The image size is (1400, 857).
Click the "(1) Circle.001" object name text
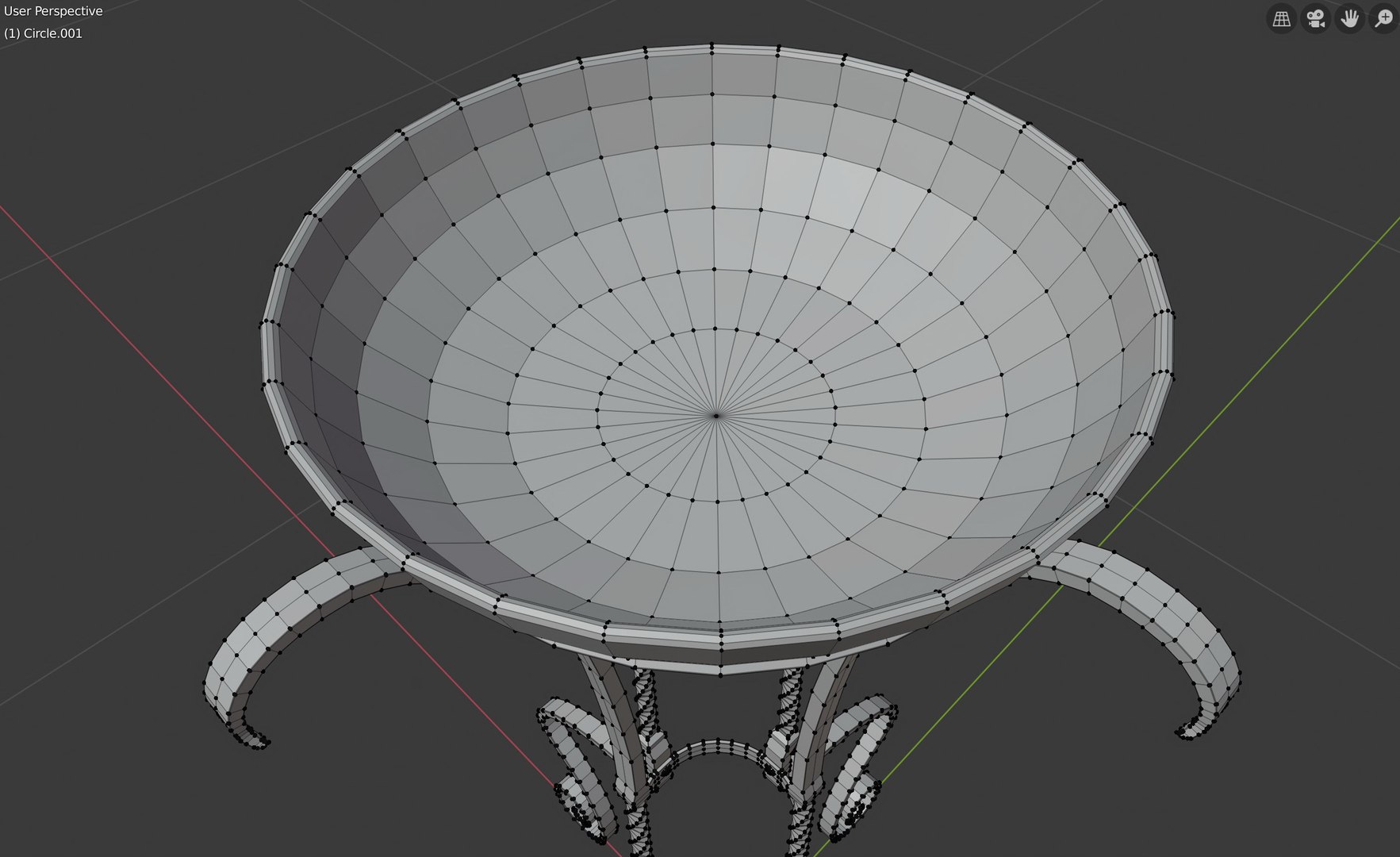tap(43, 33)
